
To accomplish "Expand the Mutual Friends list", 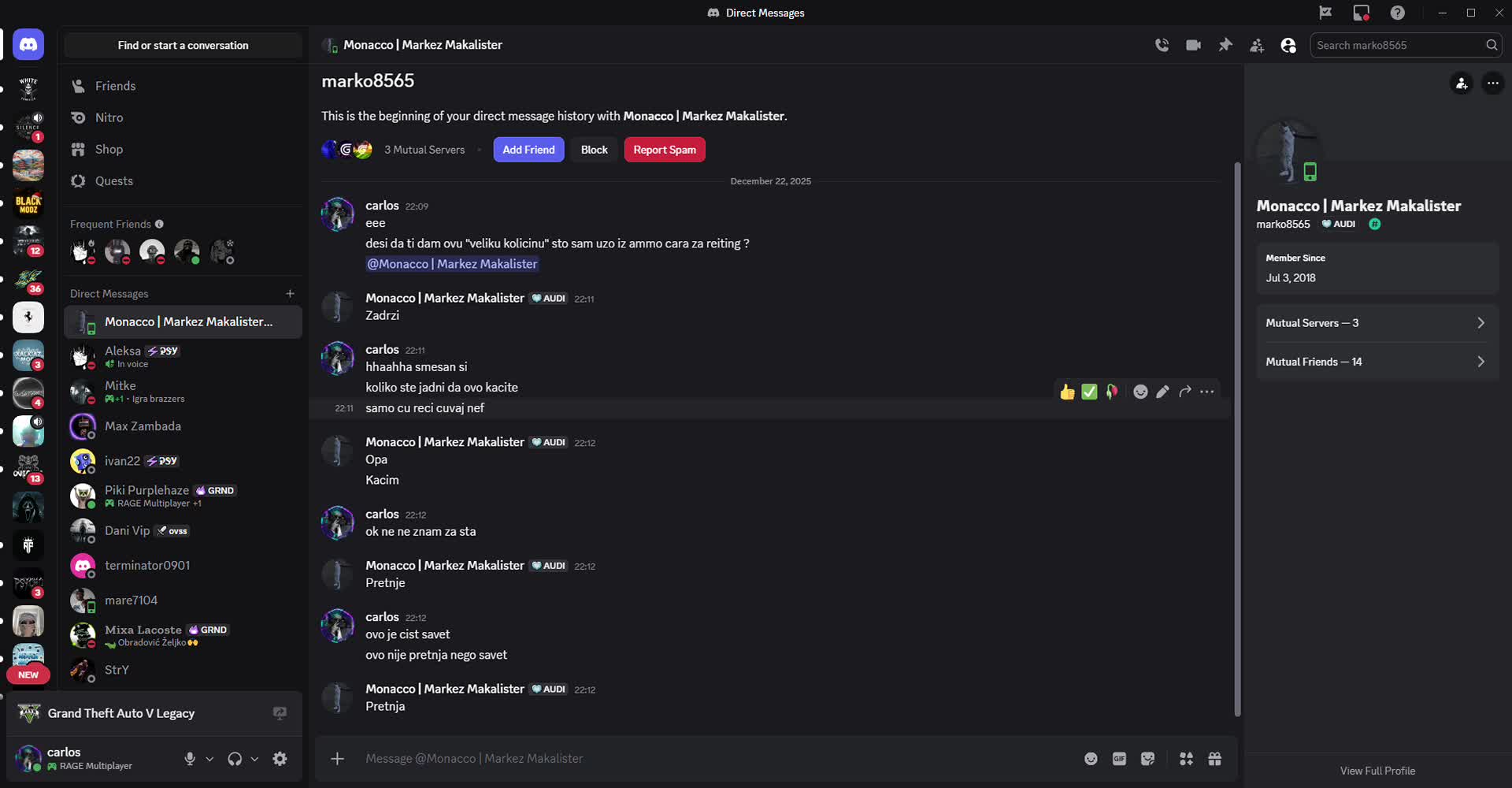I will pyautogui.click(x=1377, y=362).
